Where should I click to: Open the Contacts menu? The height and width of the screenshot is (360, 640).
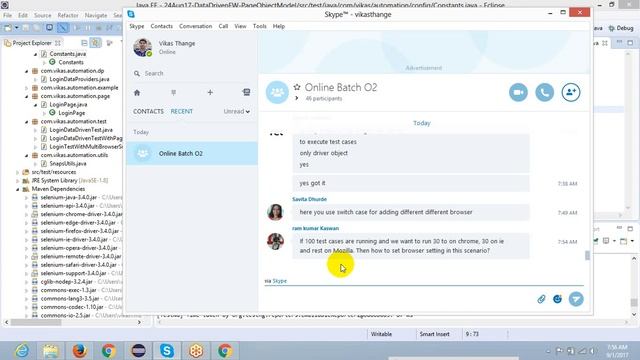coord(162,26)
